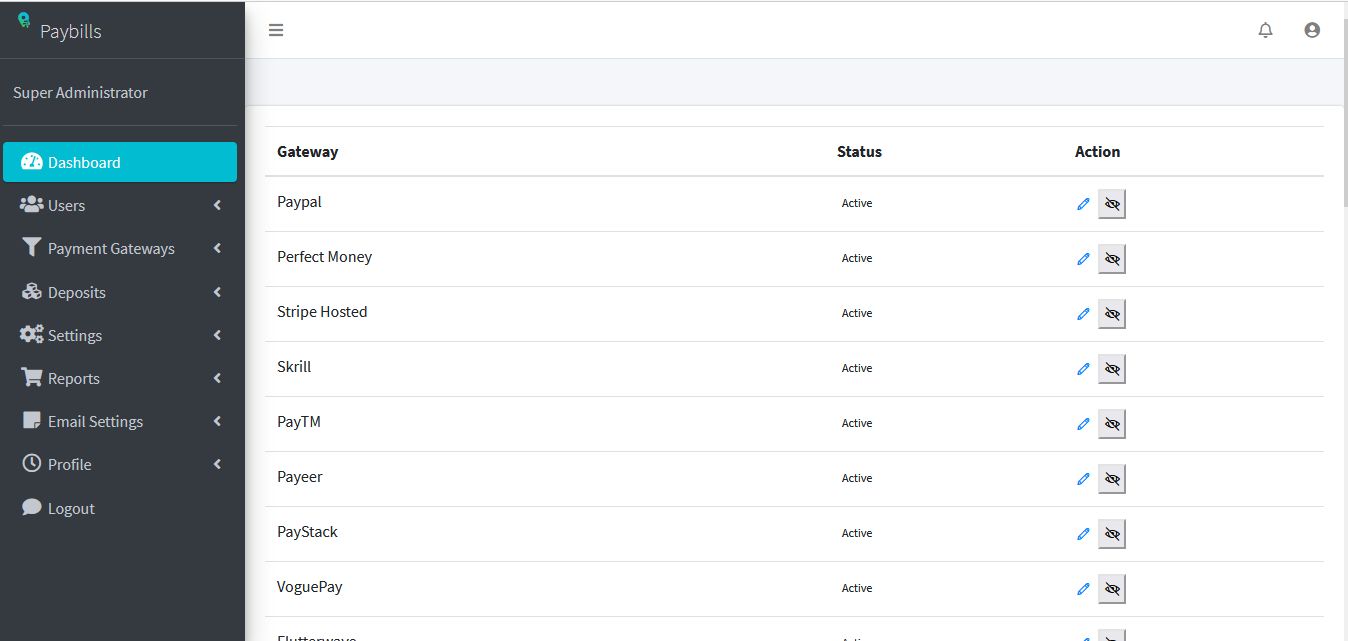Viewport: 1348px width, 641px height.
Task: Go to the Profile menu label
Action: [69, 465]
